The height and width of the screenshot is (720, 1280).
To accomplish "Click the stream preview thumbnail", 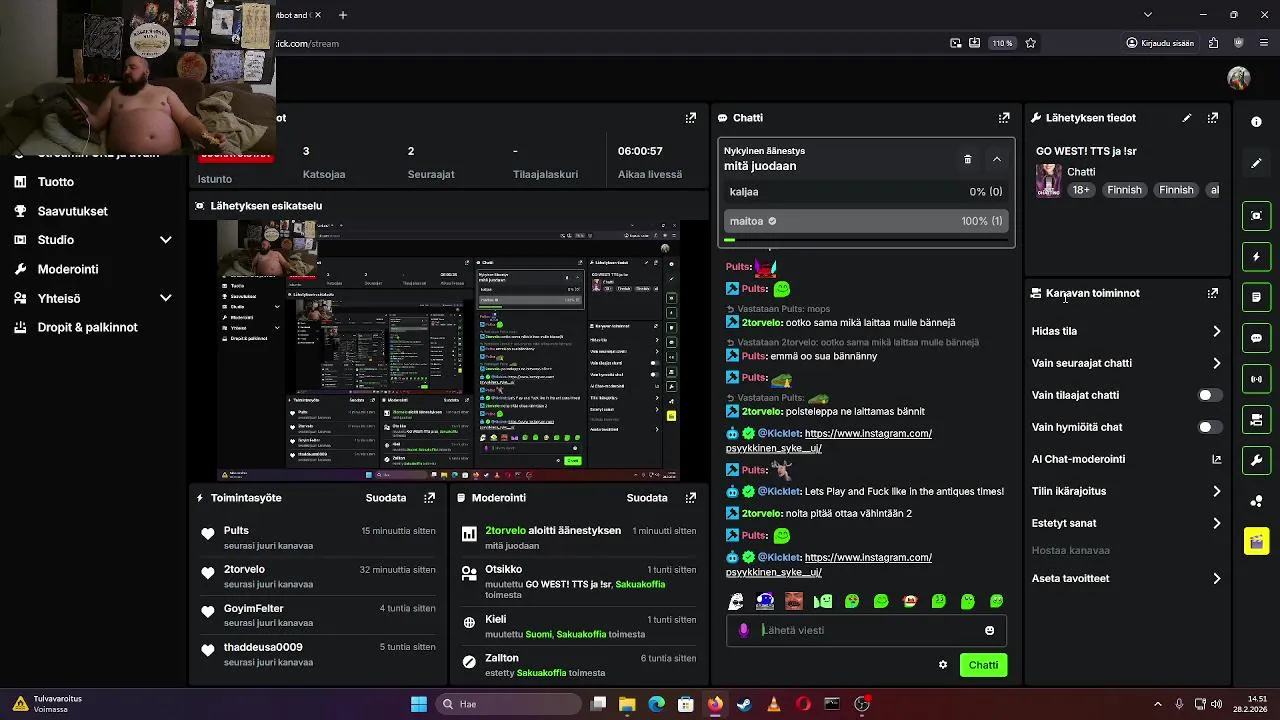I will [448, 351].
